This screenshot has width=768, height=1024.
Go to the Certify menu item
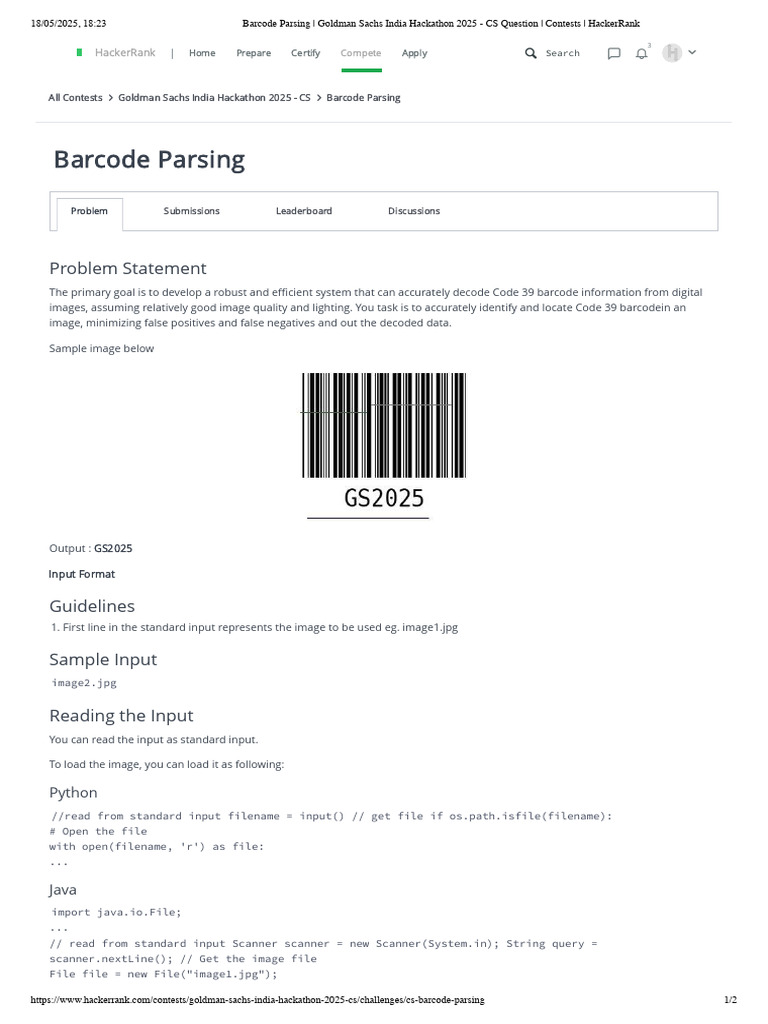(305, 53)
